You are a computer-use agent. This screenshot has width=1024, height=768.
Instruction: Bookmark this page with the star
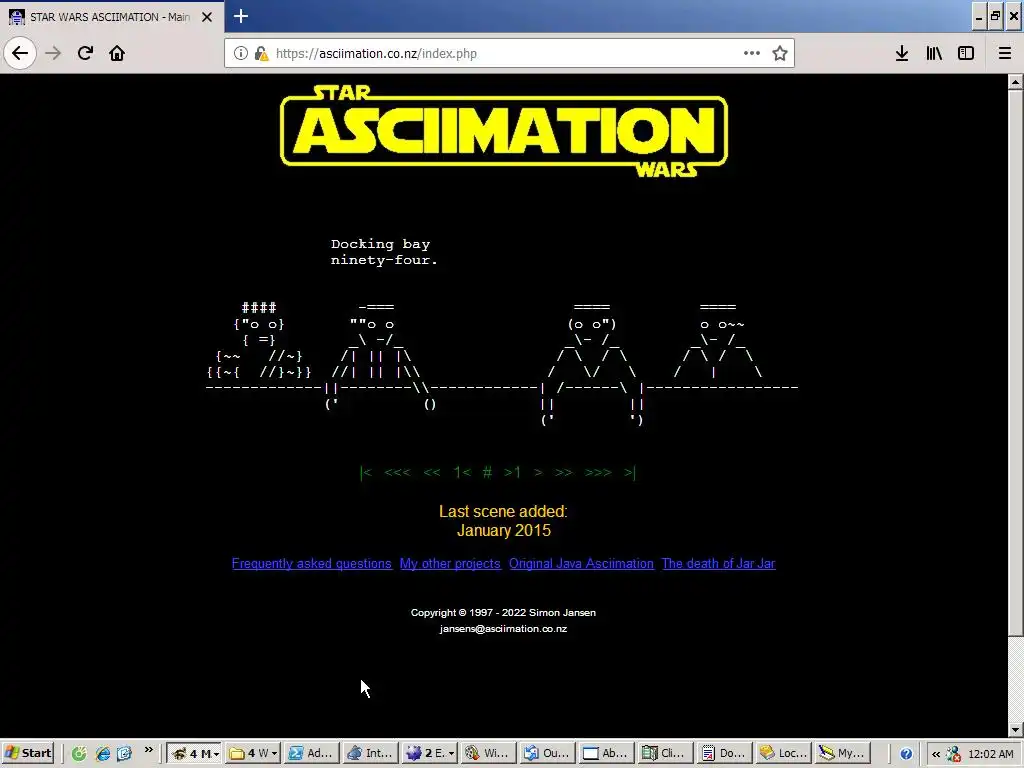pos(780,53)
